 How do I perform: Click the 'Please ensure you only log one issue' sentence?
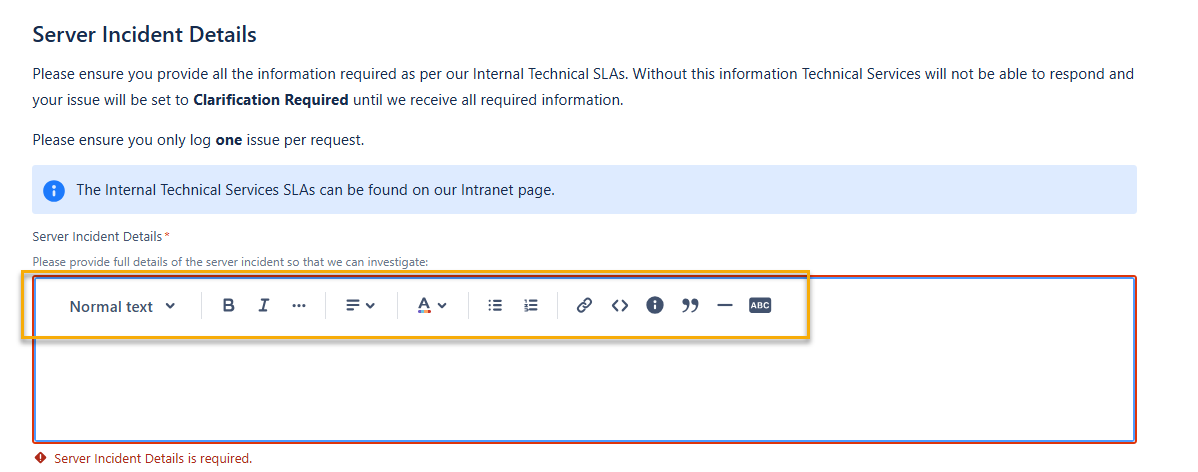coord(199,141)
